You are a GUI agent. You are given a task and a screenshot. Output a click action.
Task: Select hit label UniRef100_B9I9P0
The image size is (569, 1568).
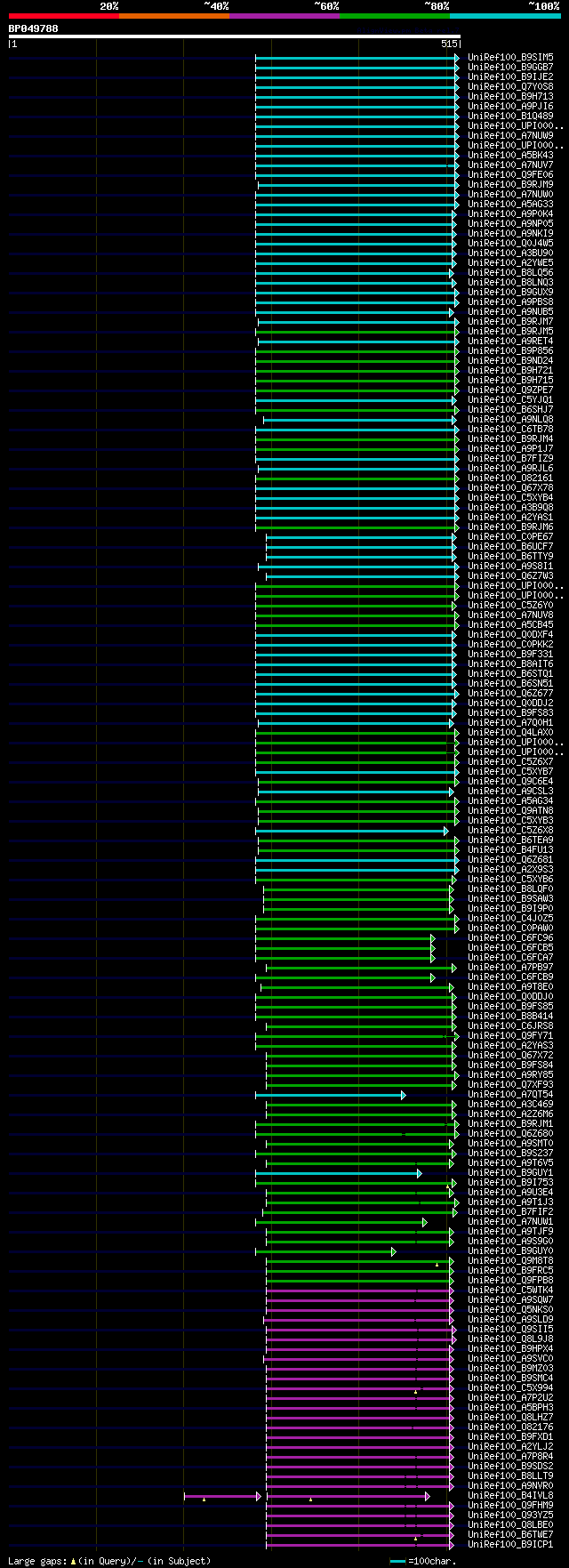click(510, 908)
